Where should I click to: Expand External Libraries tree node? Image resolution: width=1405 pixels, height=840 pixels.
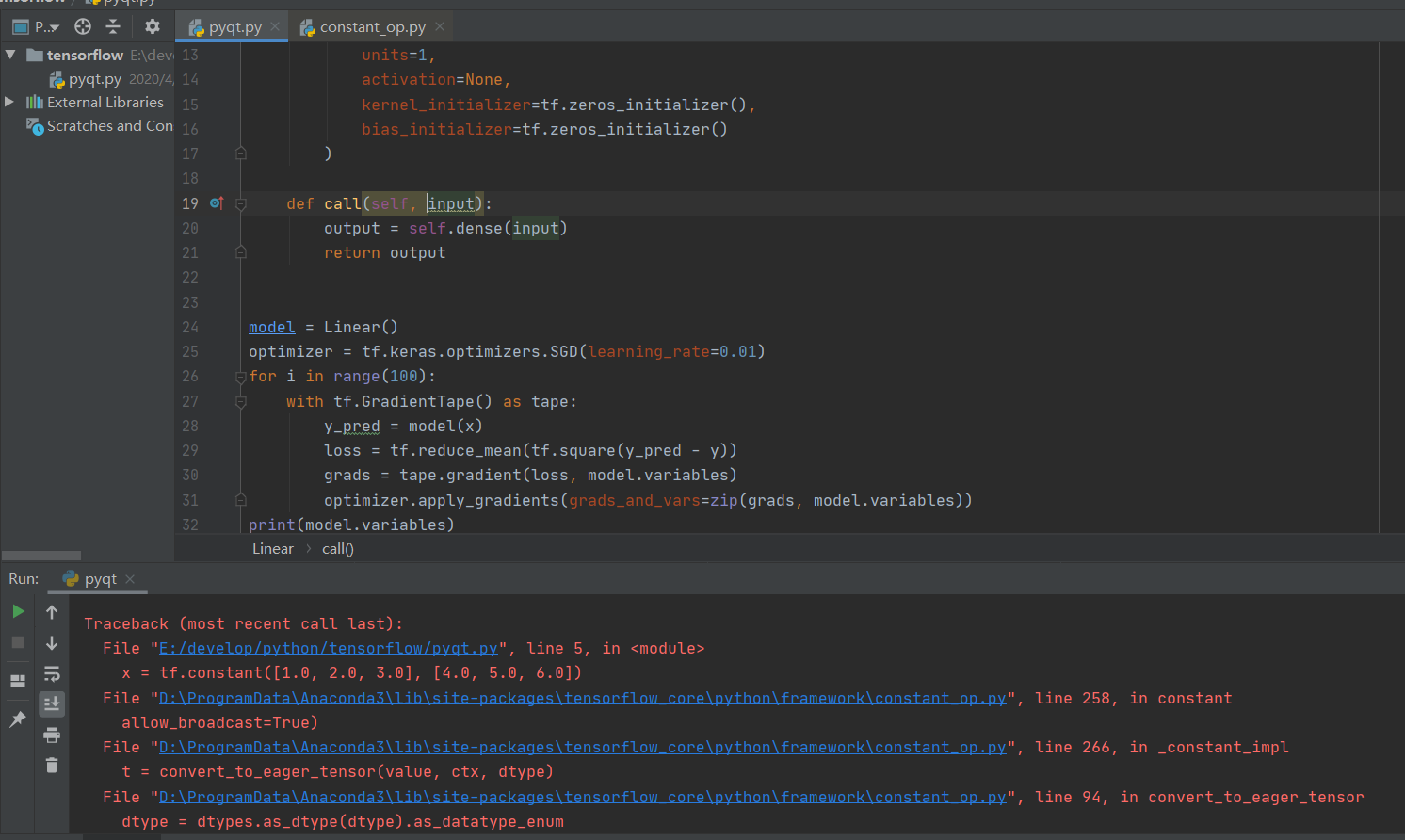point(9,102)
